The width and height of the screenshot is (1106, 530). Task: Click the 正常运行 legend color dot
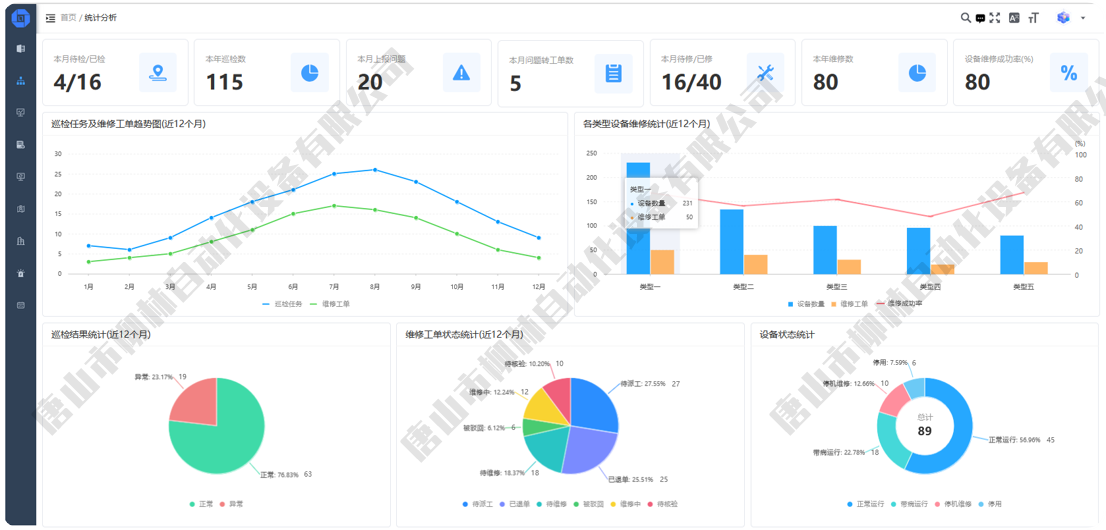(x=851, y=504)
